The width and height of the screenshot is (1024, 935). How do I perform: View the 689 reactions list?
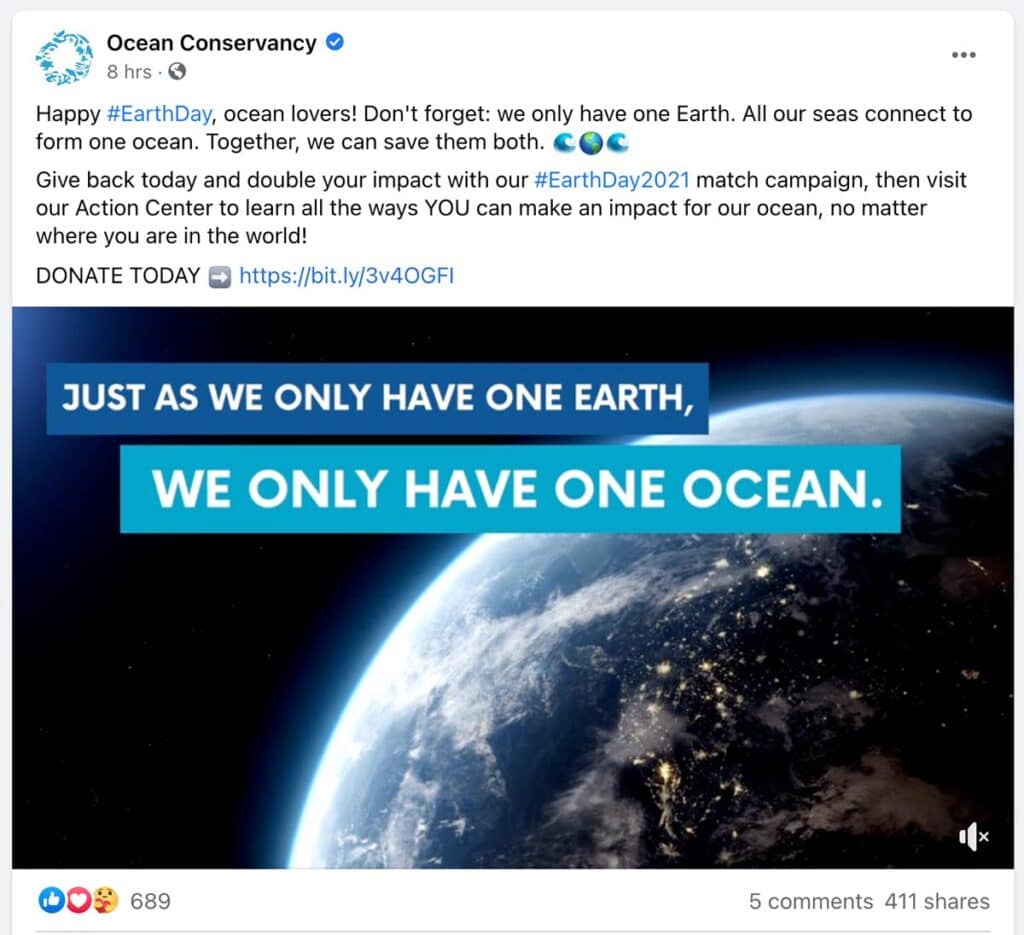pos(150,901)
